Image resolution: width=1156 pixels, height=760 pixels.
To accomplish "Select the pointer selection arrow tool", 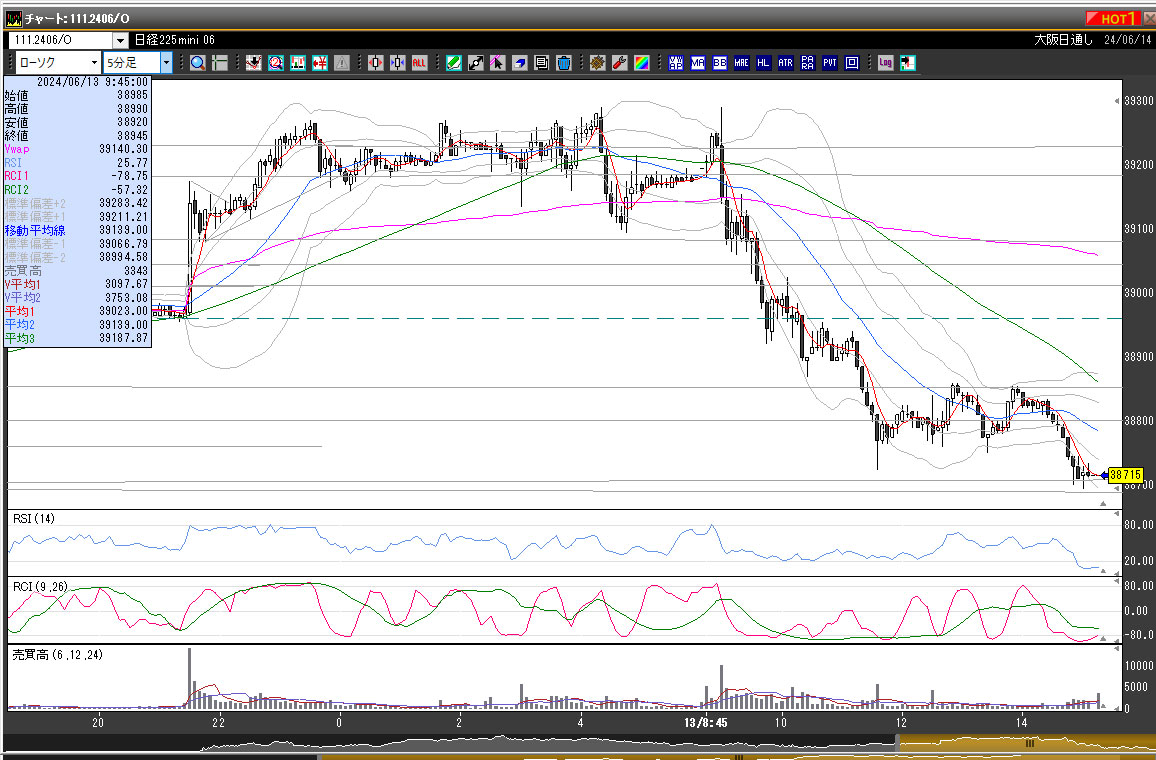I will pyautogui.click(x=498, y=63).
